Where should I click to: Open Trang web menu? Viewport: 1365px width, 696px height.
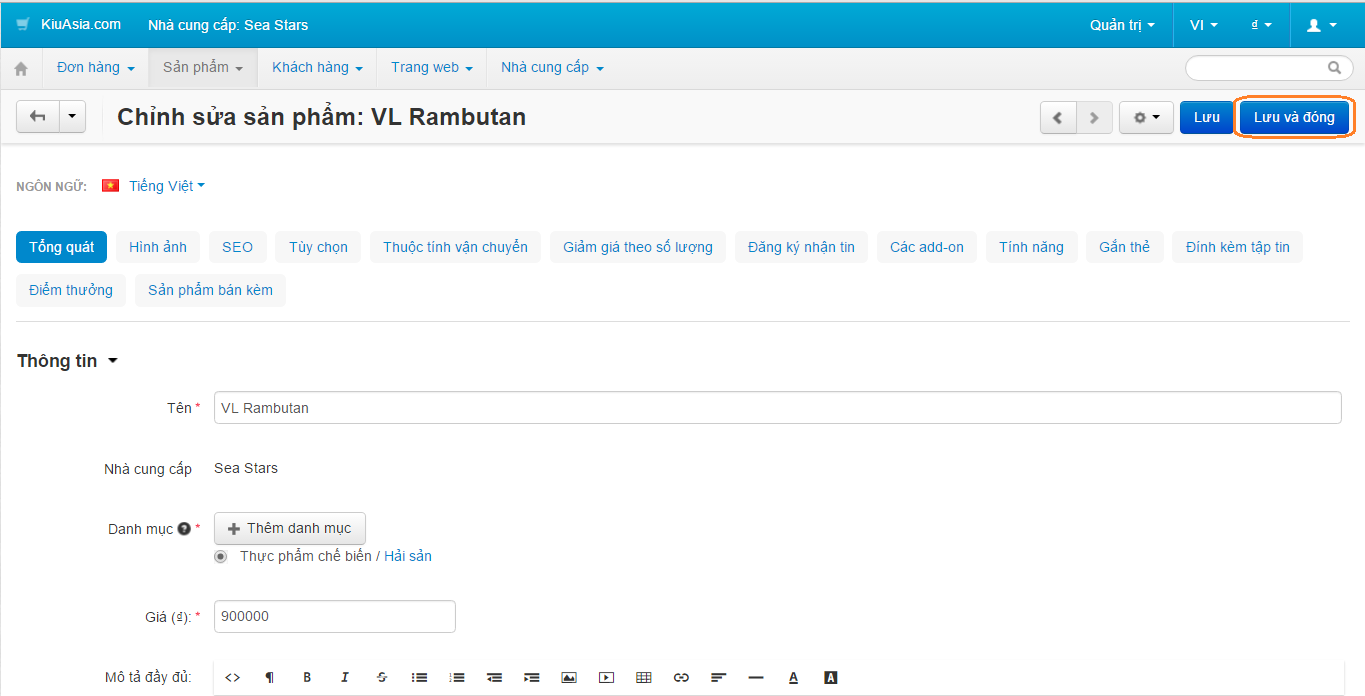pos(431,68)
